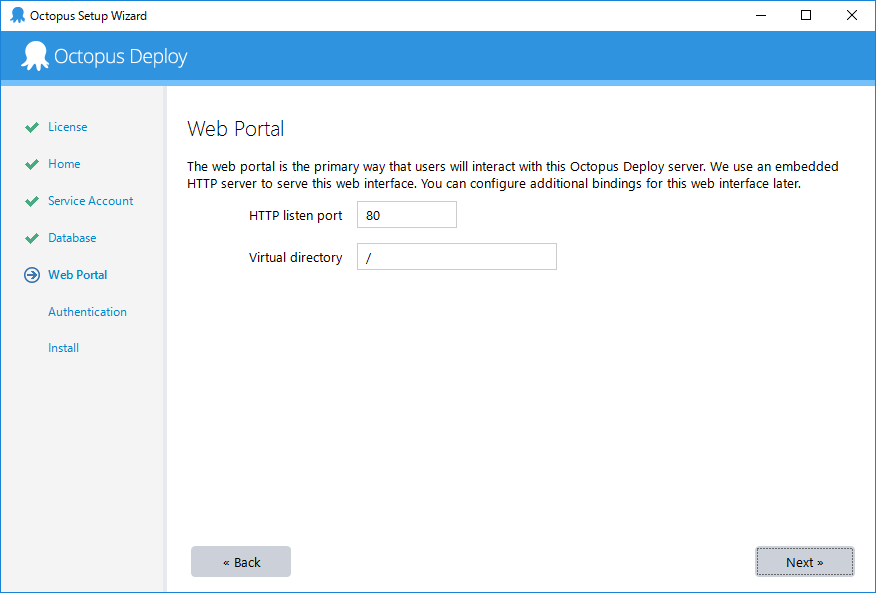876x593 pixels.
Task: Click the Octopus Deploy header text
Action: click(121, 56)
